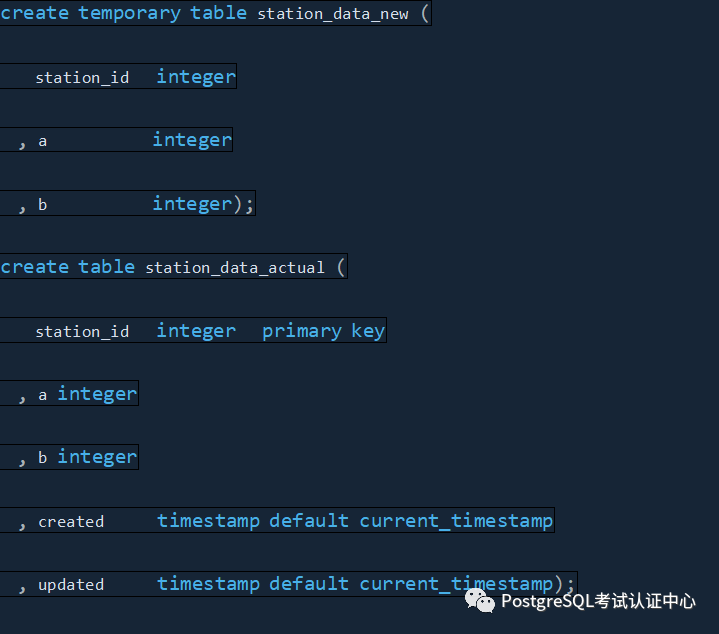
Task: Click 'timestamp' type on the updated line
Action: [208, 584]
